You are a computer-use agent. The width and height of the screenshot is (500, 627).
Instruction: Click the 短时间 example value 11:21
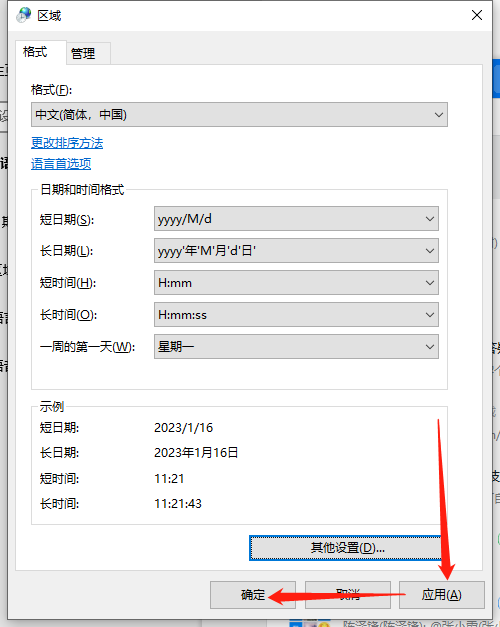(x=169, y=479)
